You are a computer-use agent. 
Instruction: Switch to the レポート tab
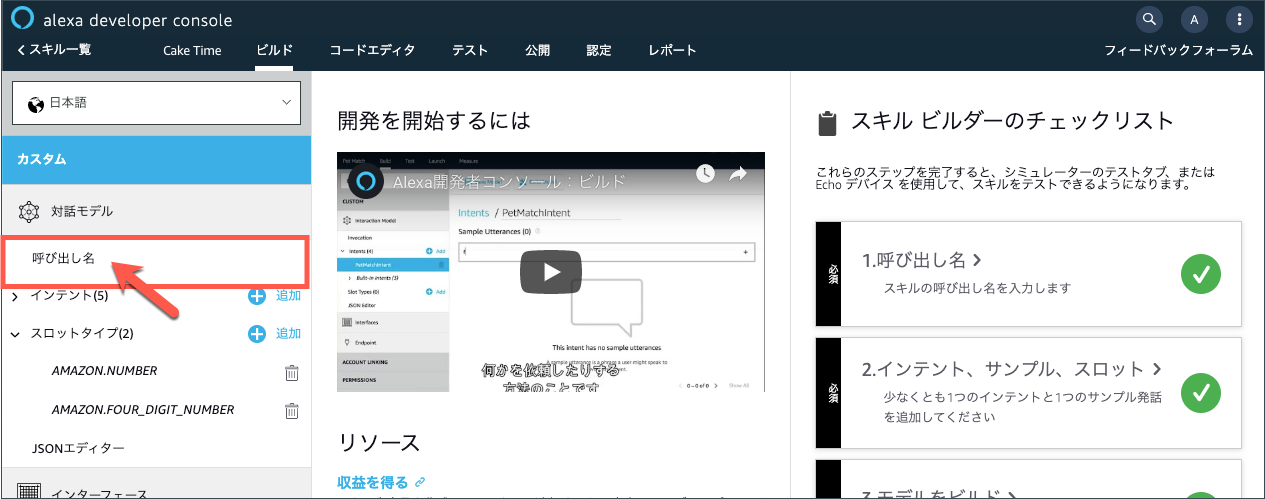click(672, 50)
